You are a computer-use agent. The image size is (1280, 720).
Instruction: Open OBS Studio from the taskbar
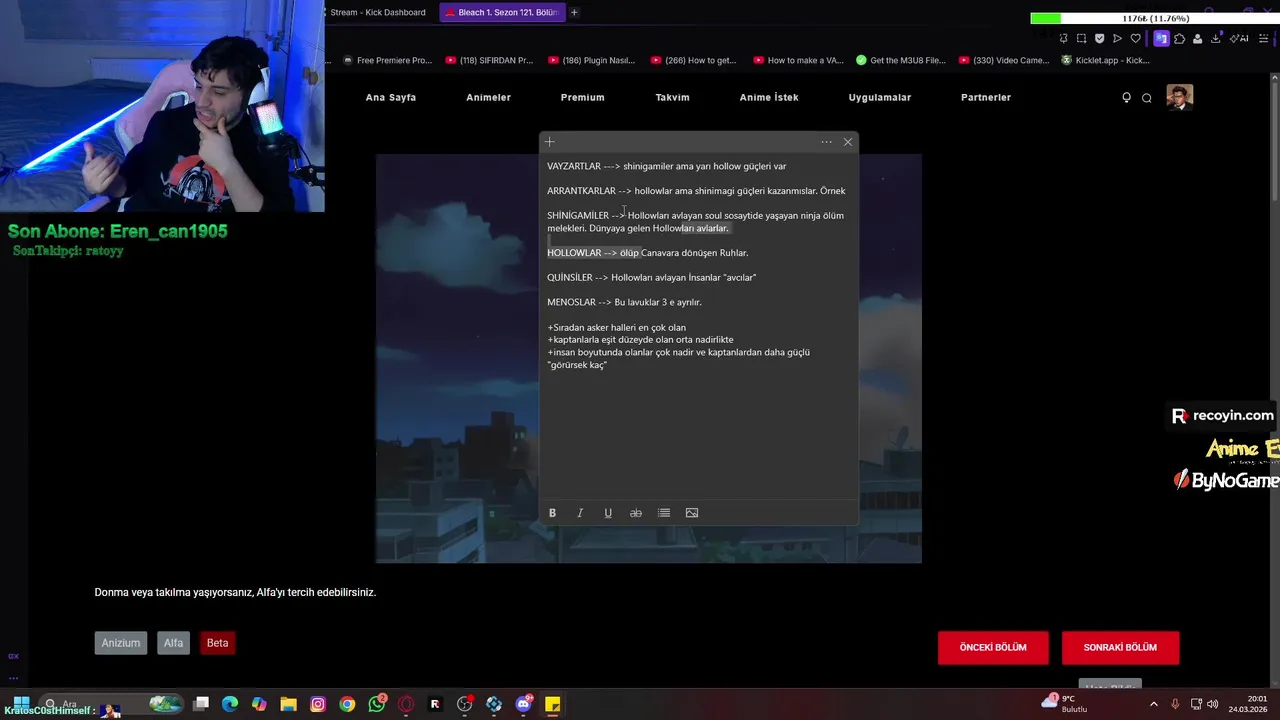tap(465, 704)
